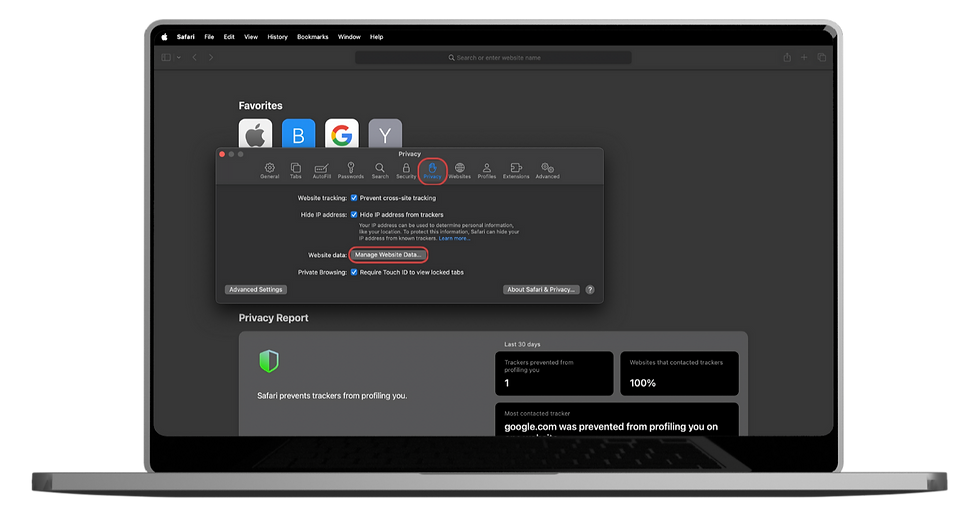Toggle Require Touch ID for locked tabs
Screen dimensions: 980x531
pyautogui.click(x=354, y=272)
